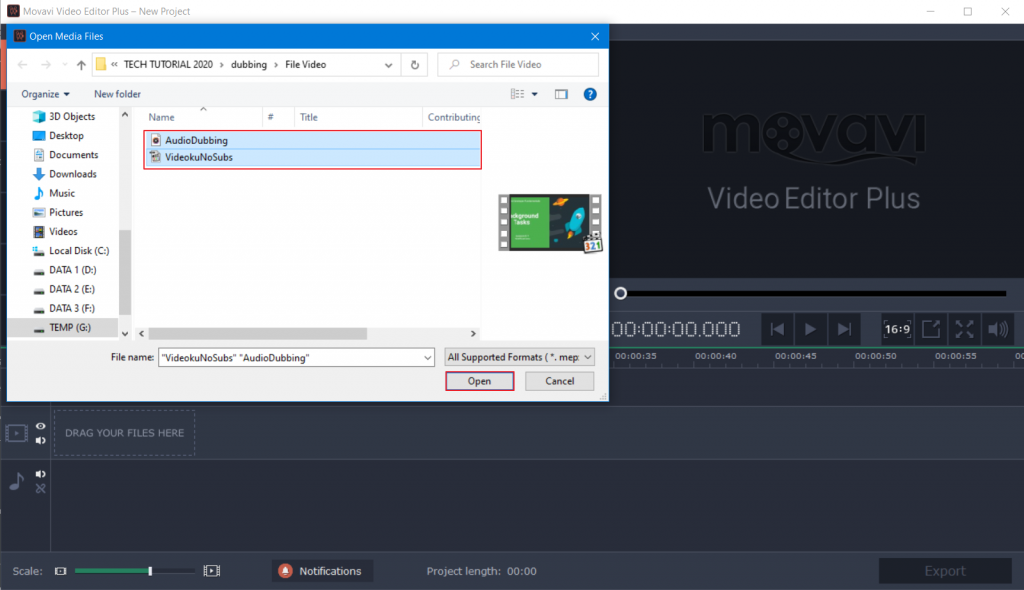Cancel the Open Media Files dialog
The height and width of the screenshot is (590, 1024).
(560, 381)
